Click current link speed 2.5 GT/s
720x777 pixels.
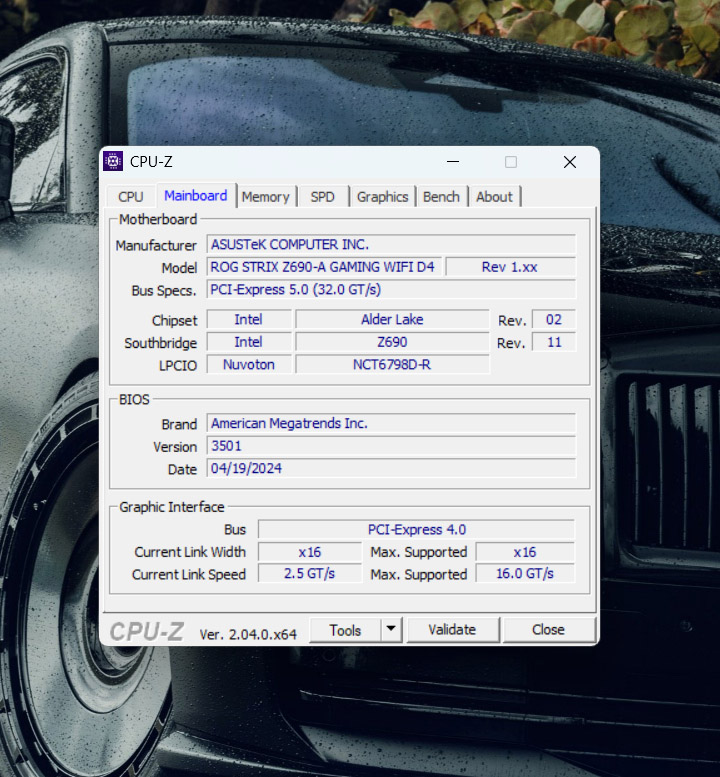tap(310, 574)
